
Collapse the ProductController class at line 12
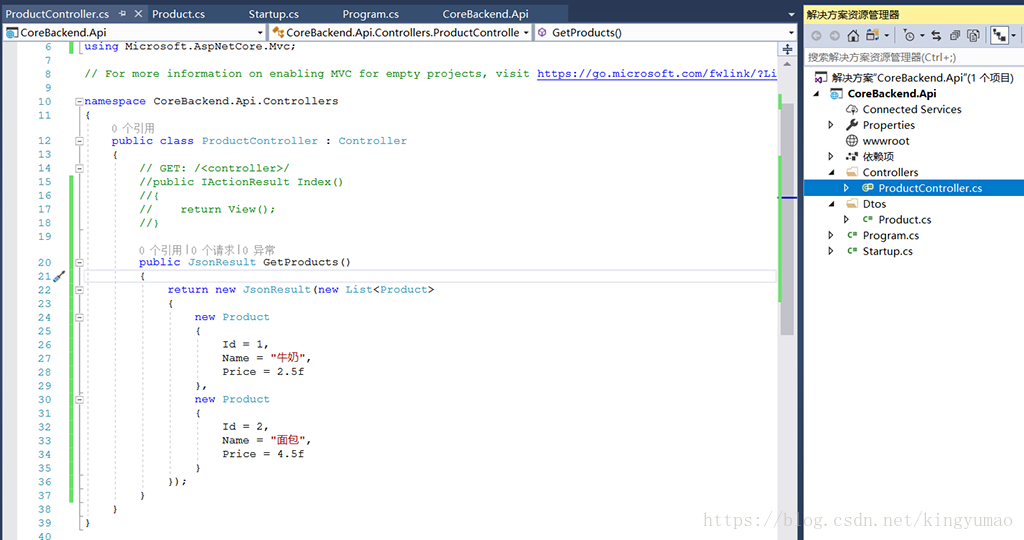tap(79, 141)
